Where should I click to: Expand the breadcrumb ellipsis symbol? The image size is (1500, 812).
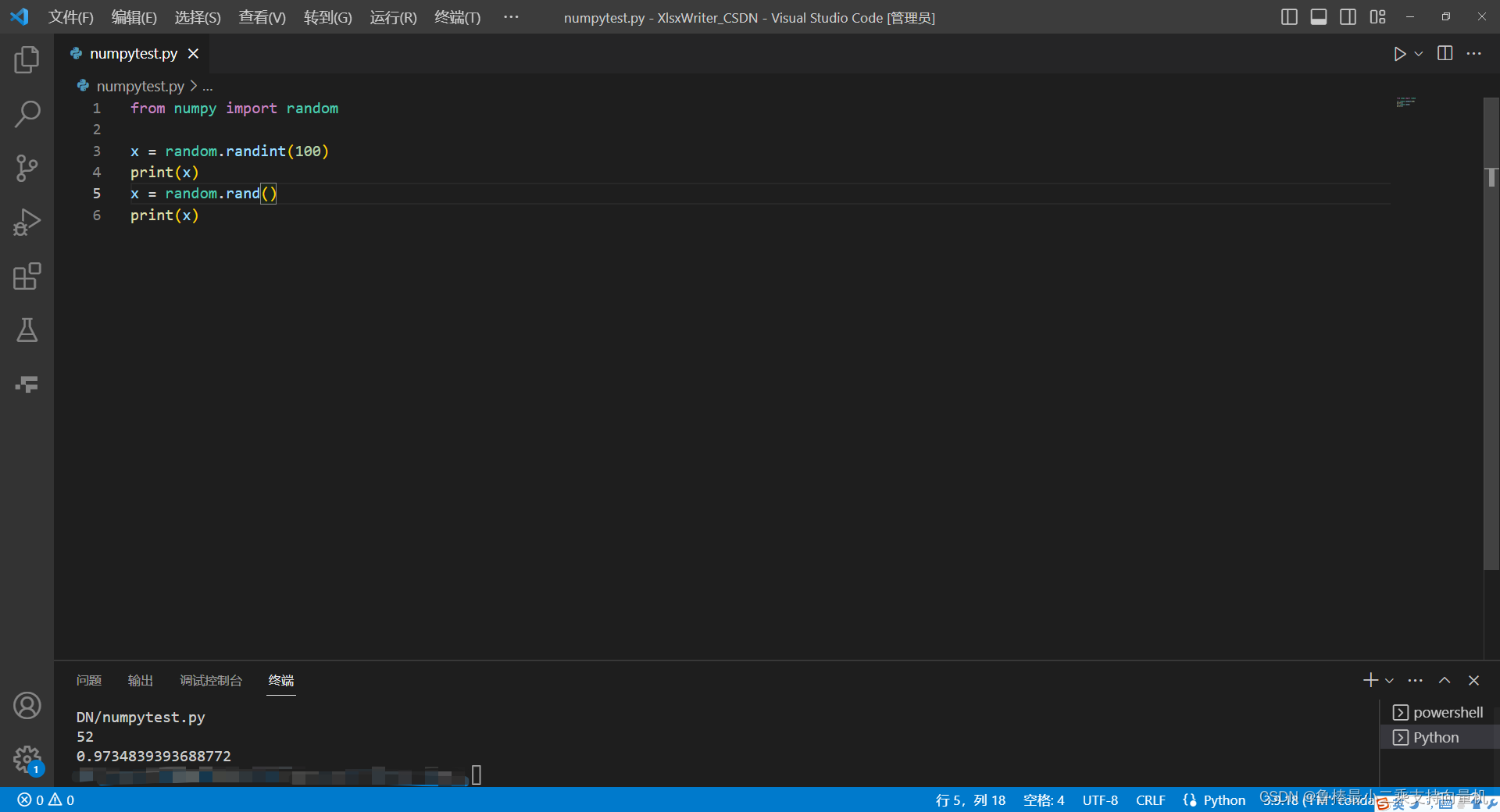(x=208, y=87)
